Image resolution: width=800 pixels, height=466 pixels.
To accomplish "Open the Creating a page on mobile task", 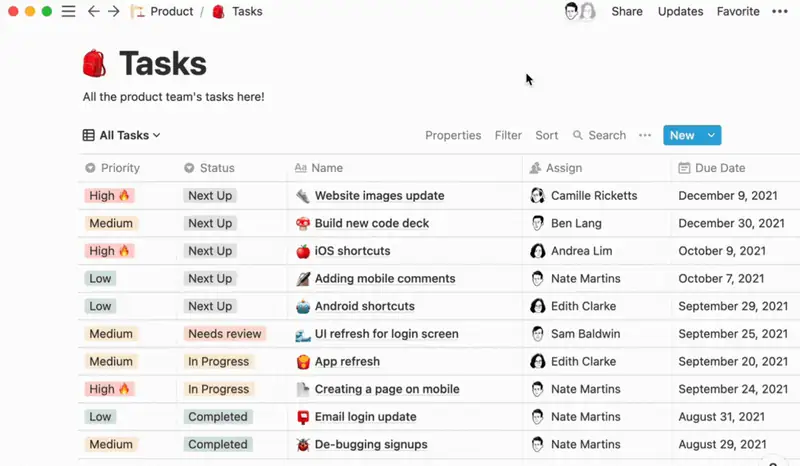I will [x=387, y=389].
